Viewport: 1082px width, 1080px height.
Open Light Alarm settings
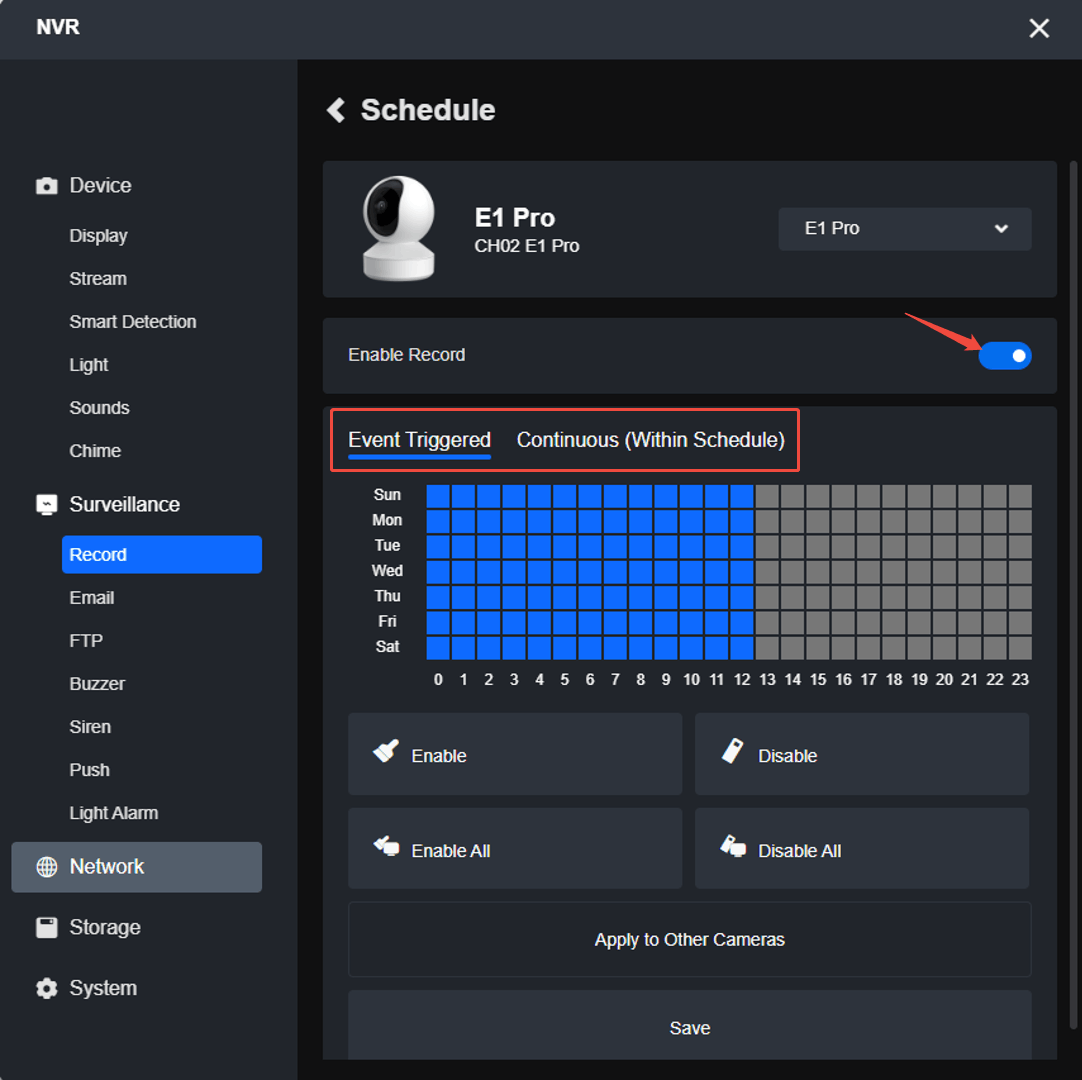click(x=113, y=813)
